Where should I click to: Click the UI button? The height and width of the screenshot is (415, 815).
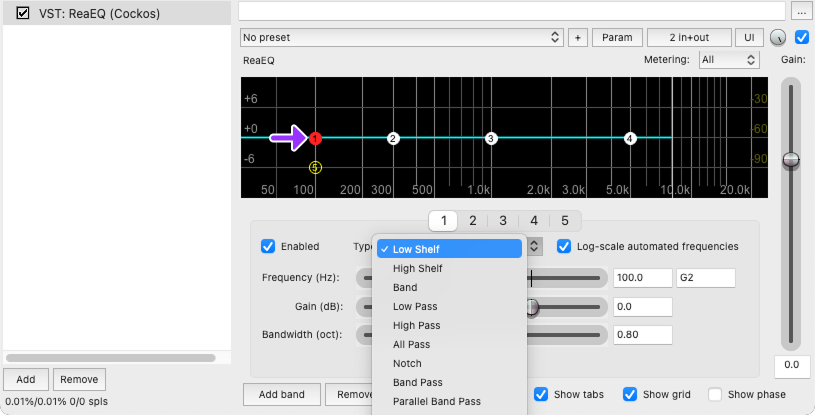[x=749, y=37]
